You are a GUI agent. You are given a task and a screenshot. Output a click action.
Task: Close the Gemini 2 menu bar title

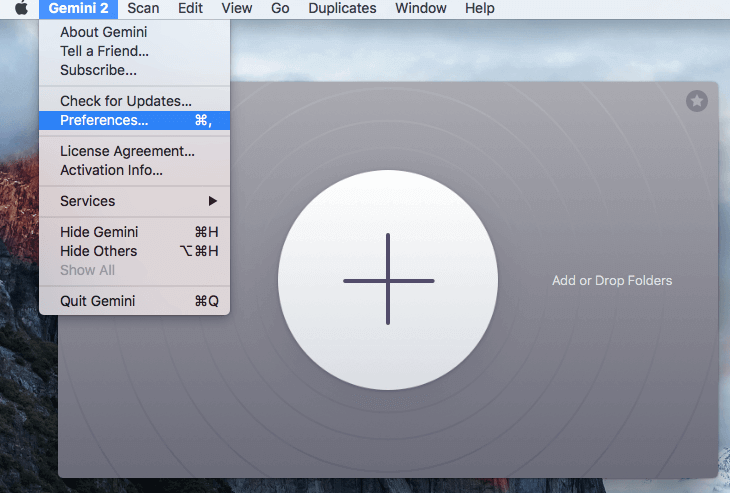point(78,8)
